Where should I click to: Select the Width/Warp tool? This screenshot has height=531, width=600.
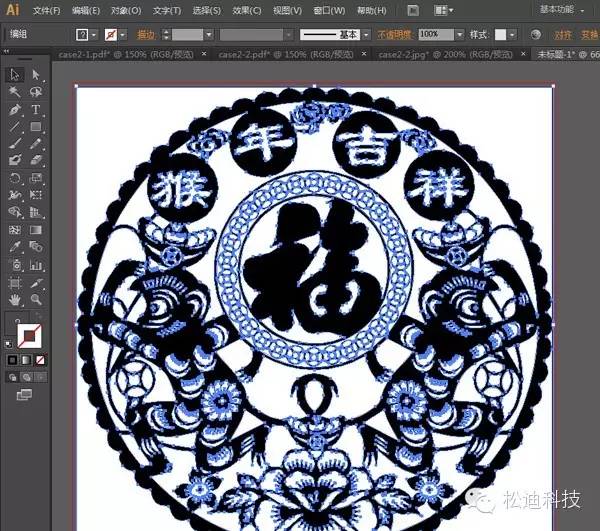[x=15, y=195]
